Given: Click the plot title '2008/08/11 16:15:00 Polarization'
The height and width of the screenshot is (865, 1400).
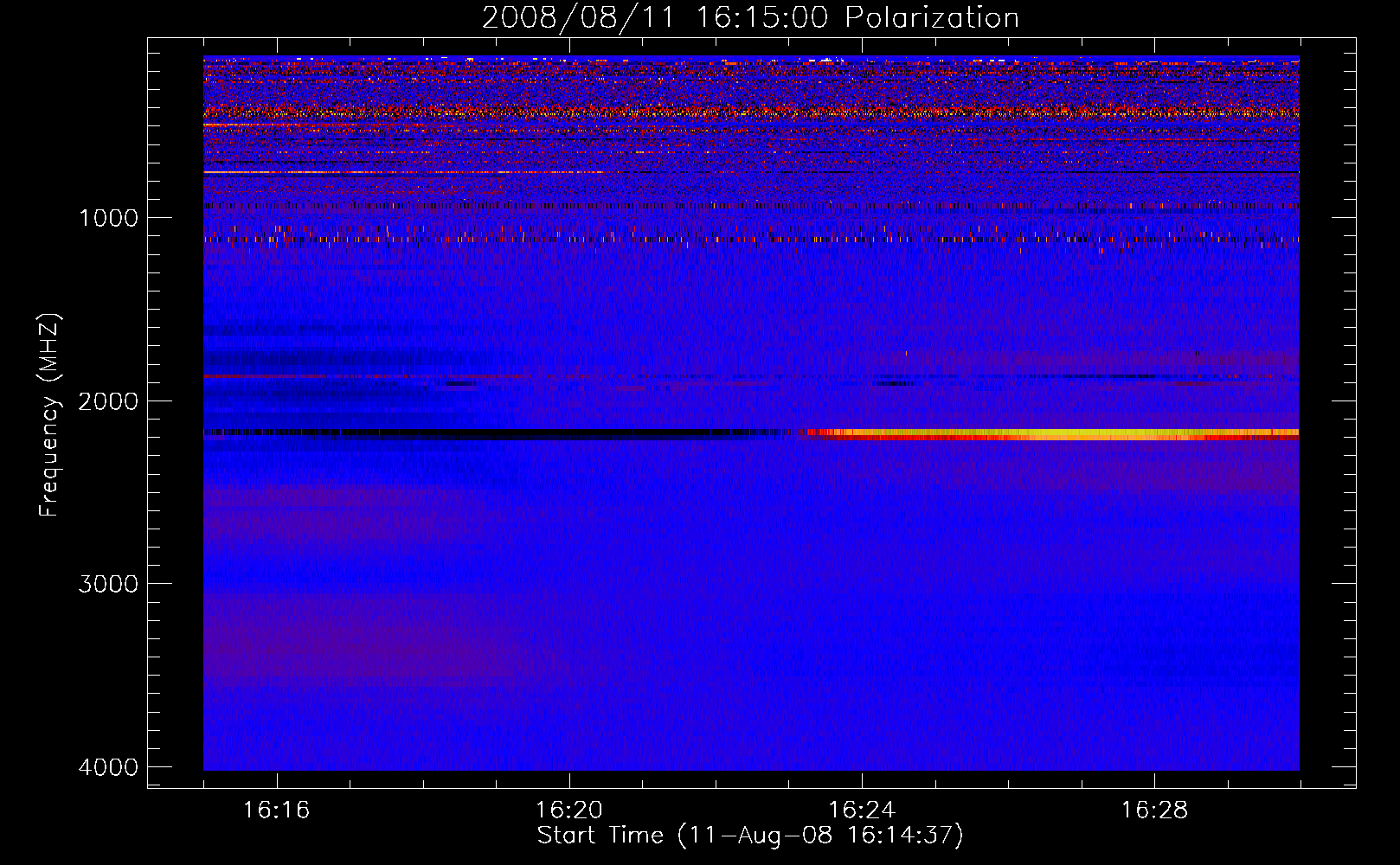Looking at the screenshot, I should point(750,18).
